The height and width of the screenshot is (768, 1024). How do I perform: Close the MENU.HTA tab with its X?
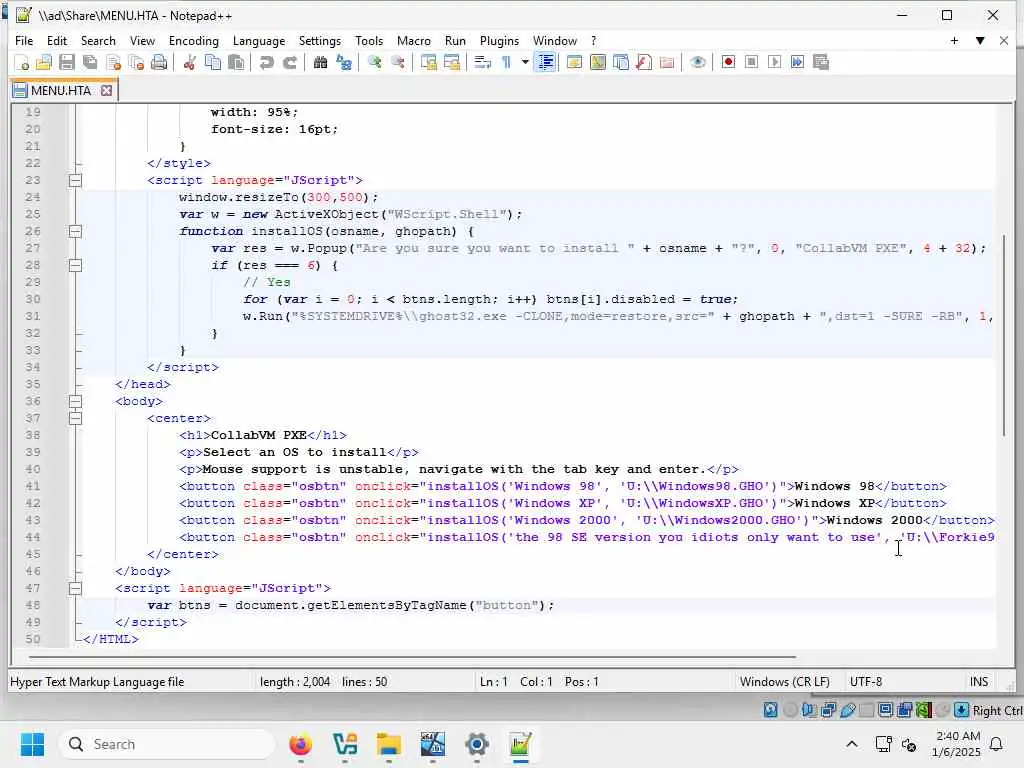(x=106, y=90)
